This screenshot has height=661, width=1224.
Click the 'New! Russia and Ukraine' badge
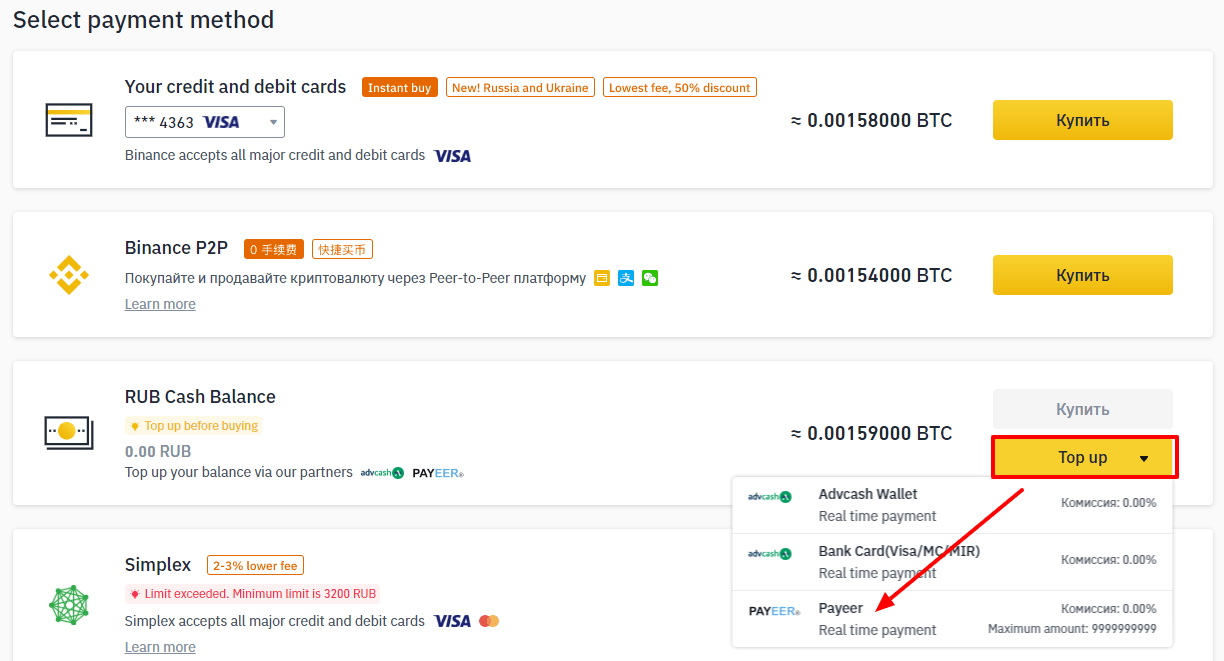click(520, 88)
